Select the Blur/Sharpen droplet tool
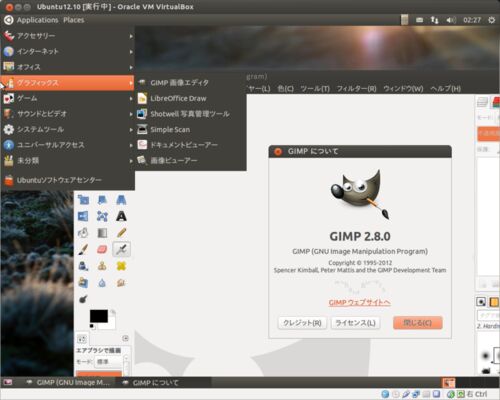 (102, 283)
